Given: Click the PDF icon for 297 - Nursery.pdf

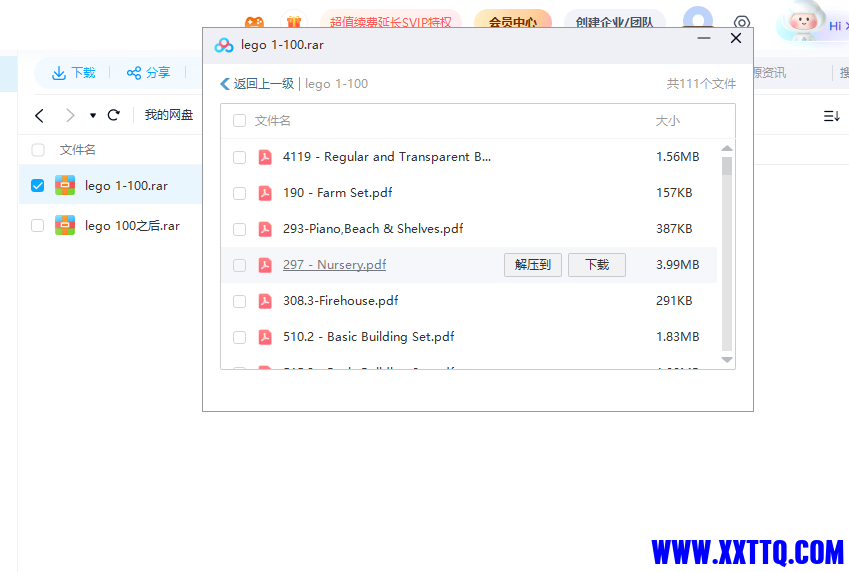Looking at the screenshot, I should [x=265, y=265].
